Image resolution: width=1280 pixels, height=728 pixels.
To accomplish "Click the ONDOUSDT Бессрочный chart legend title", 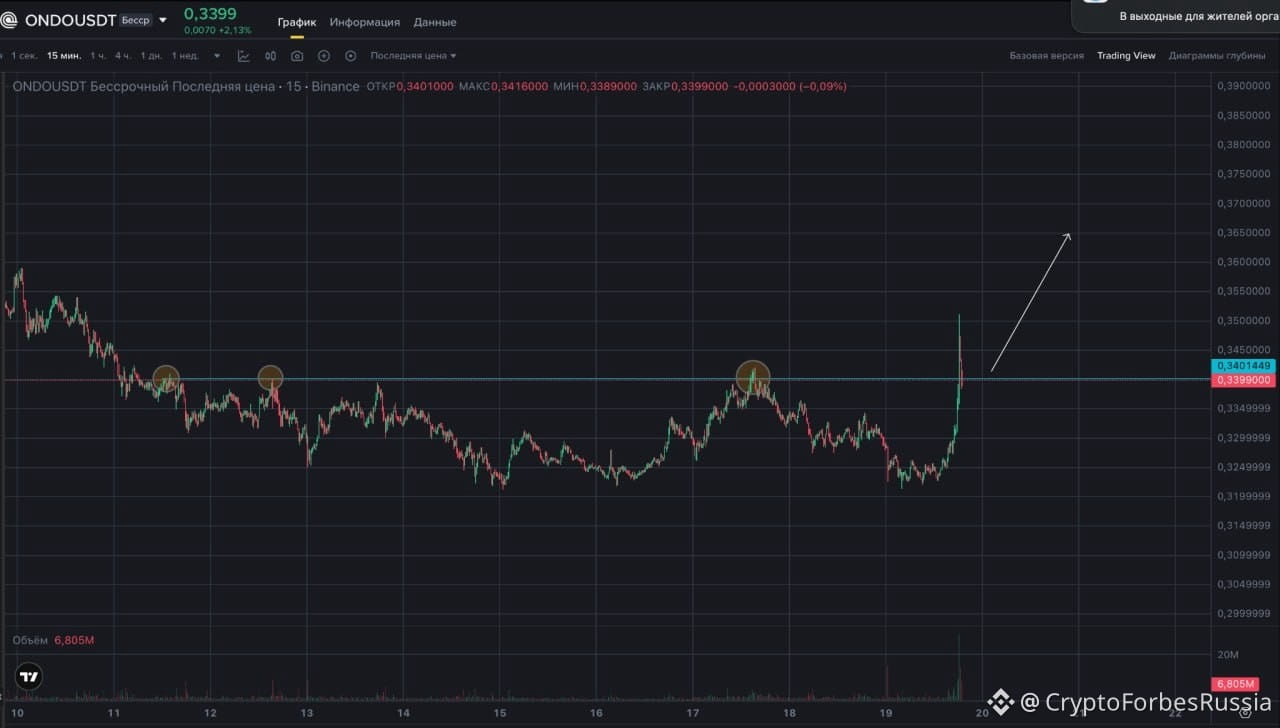I will coord(186,87).
